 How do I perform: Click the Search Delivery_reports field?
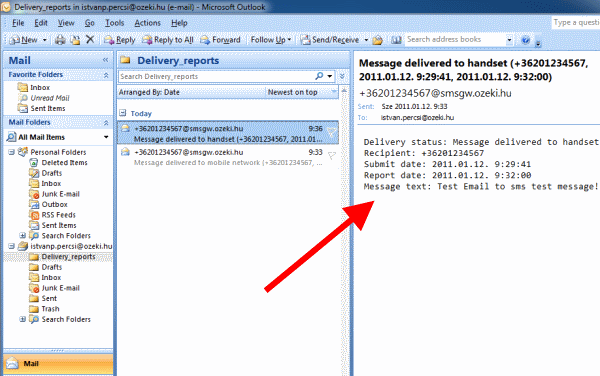[216, 77]
